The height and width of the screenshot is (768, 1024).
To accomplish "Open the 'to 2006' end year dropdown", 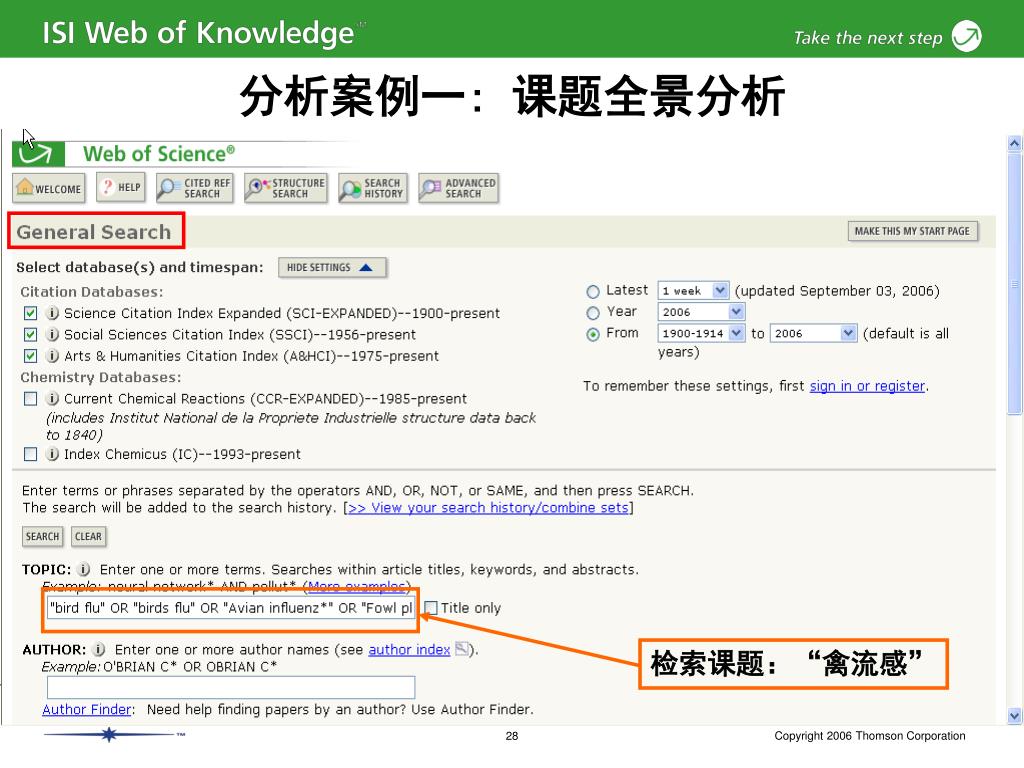I will tap(814, 334).
